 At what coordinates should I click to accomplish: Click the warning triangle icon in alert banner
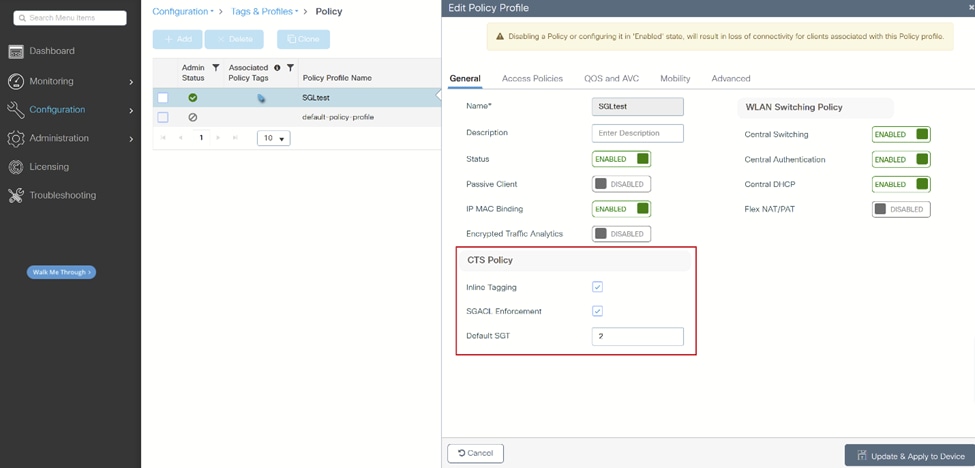point(499,37)
